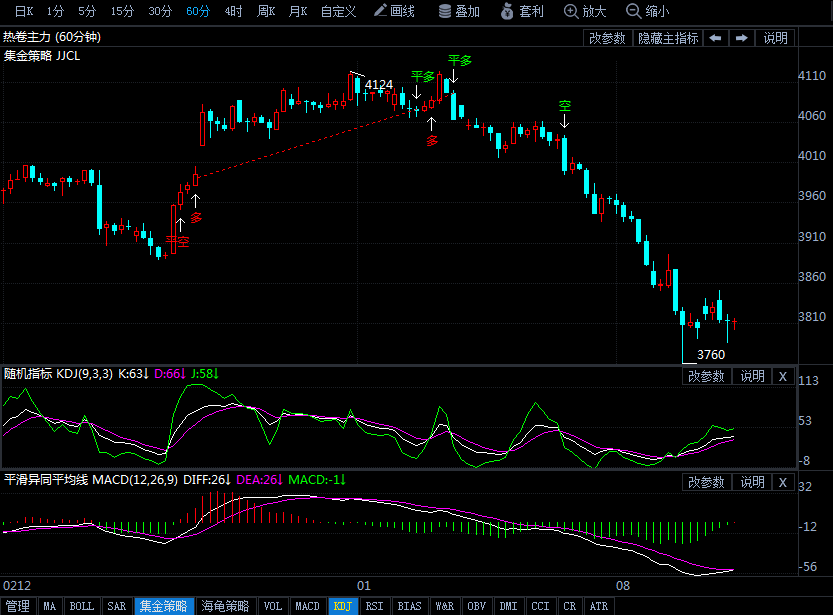The width and height of the screenshot is (833, 615).
Task: Click the 3760 low price label
Action: tap(711, 354)
